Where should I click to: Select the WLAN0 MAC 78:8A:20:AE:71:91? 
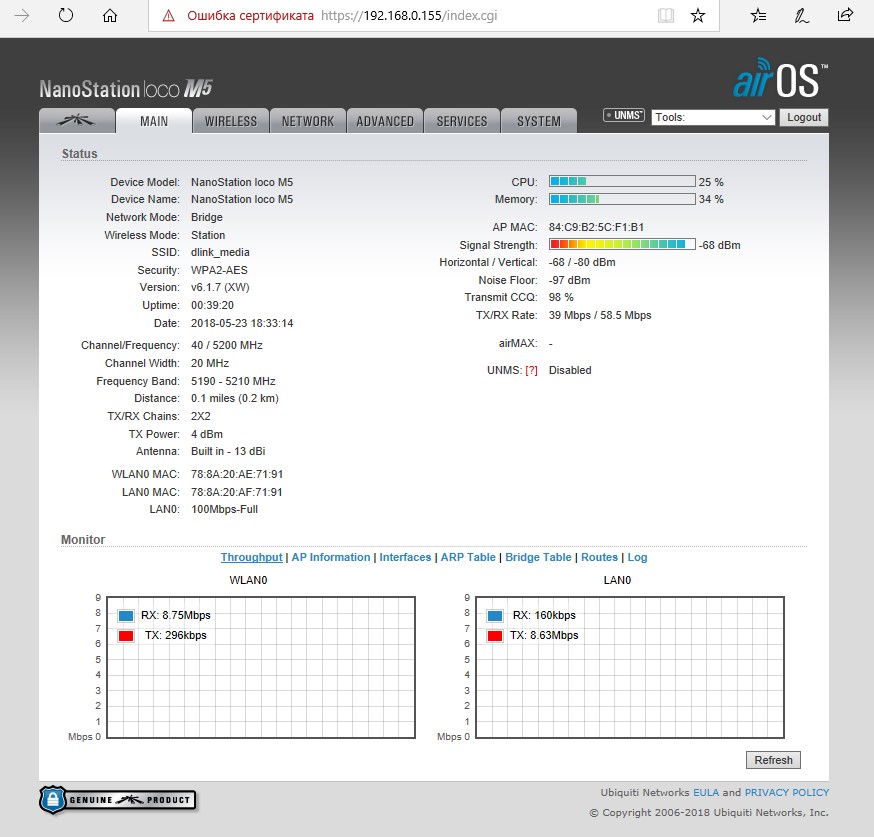[237, 474]
